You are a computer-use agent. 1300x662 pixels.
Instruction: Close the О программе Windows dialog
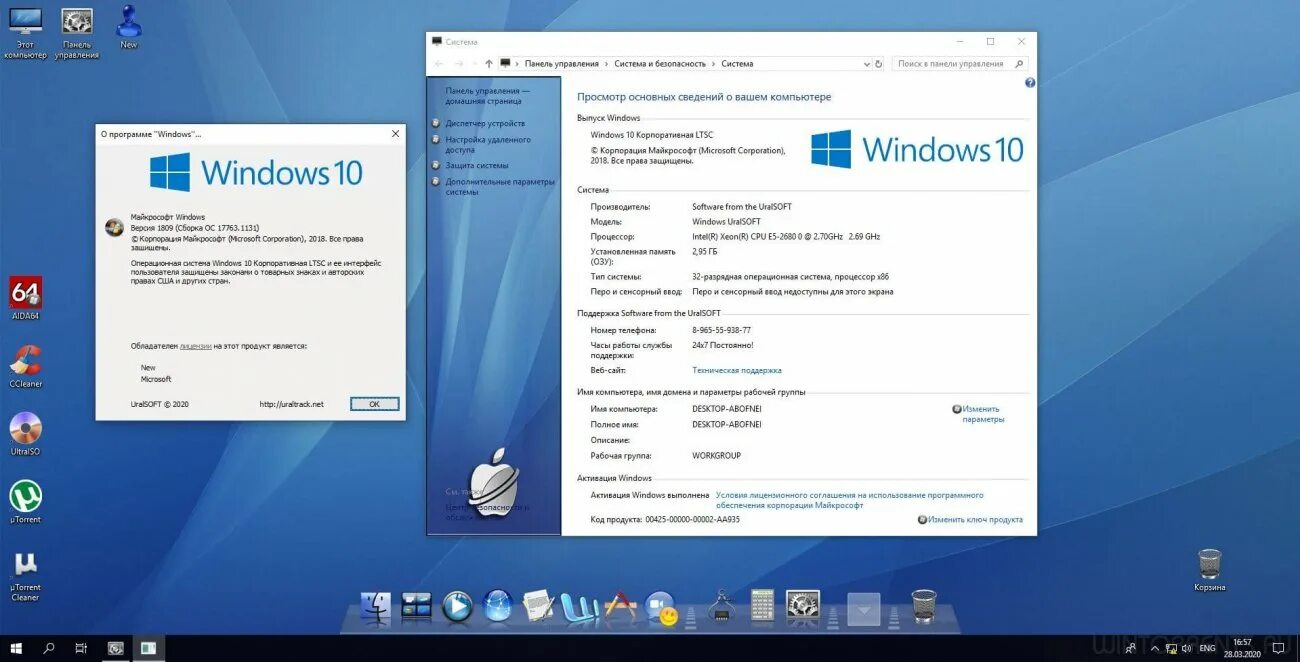[x=395, y=133]
